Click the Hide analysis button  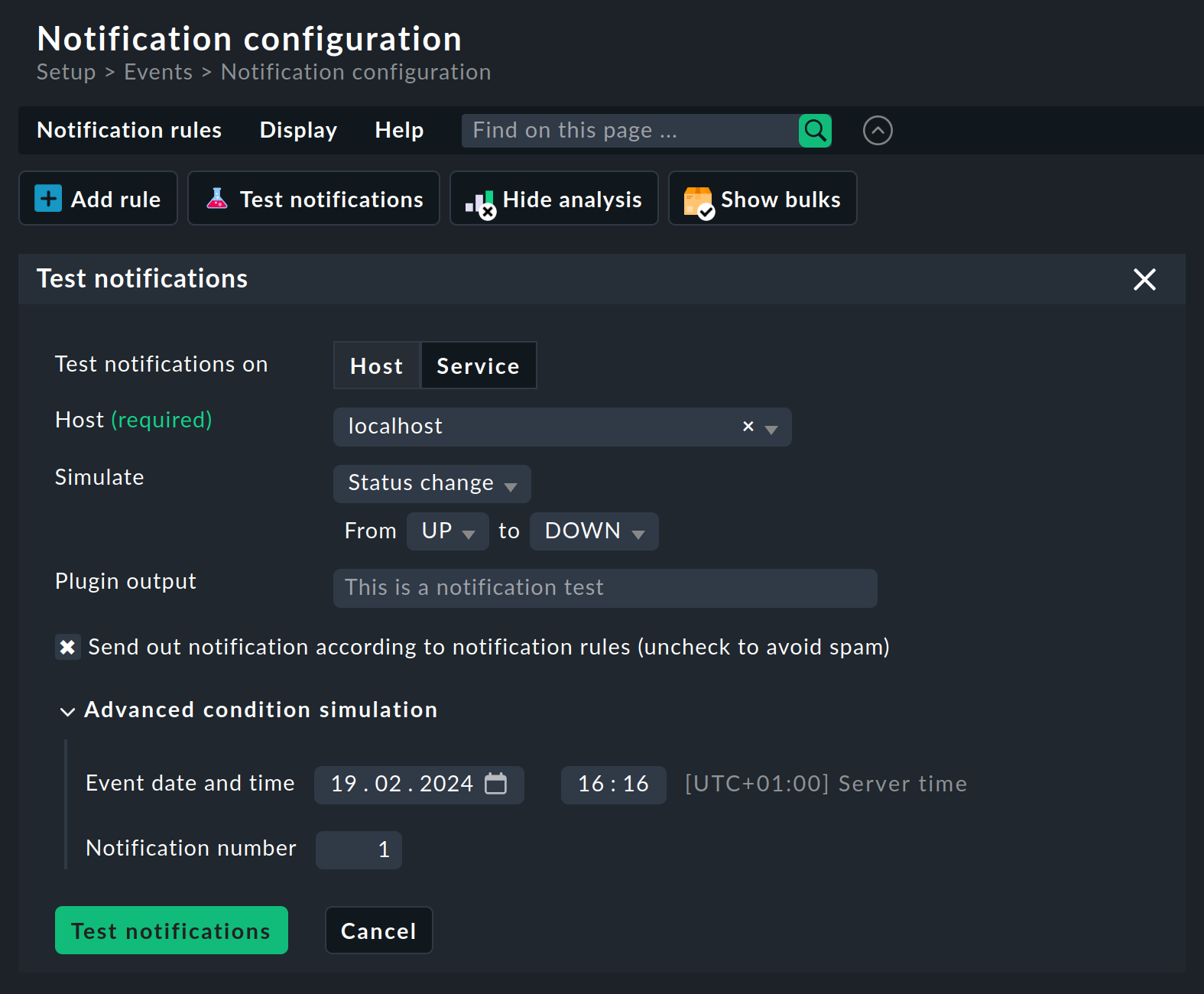click(553, 199)
